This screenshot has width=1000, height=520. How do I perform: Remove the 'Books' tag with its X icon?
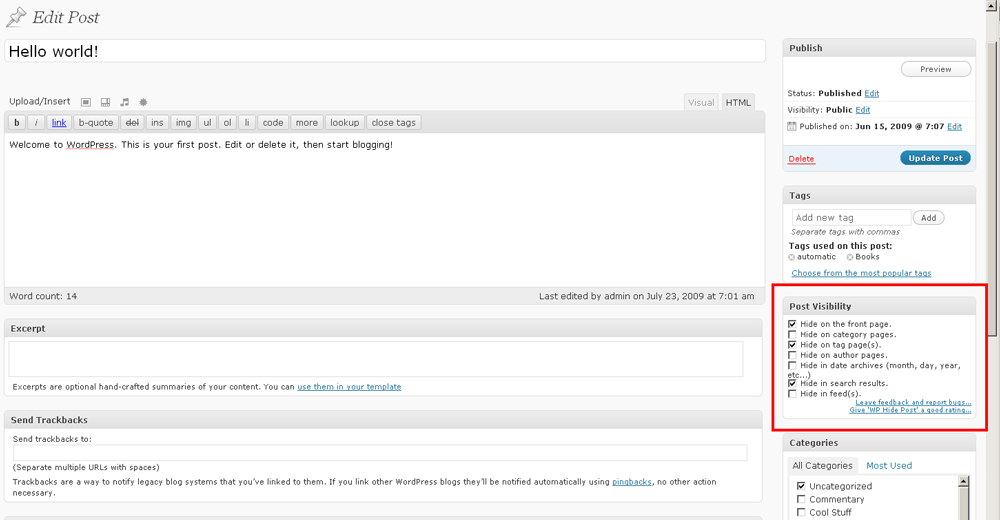[850, 257]
